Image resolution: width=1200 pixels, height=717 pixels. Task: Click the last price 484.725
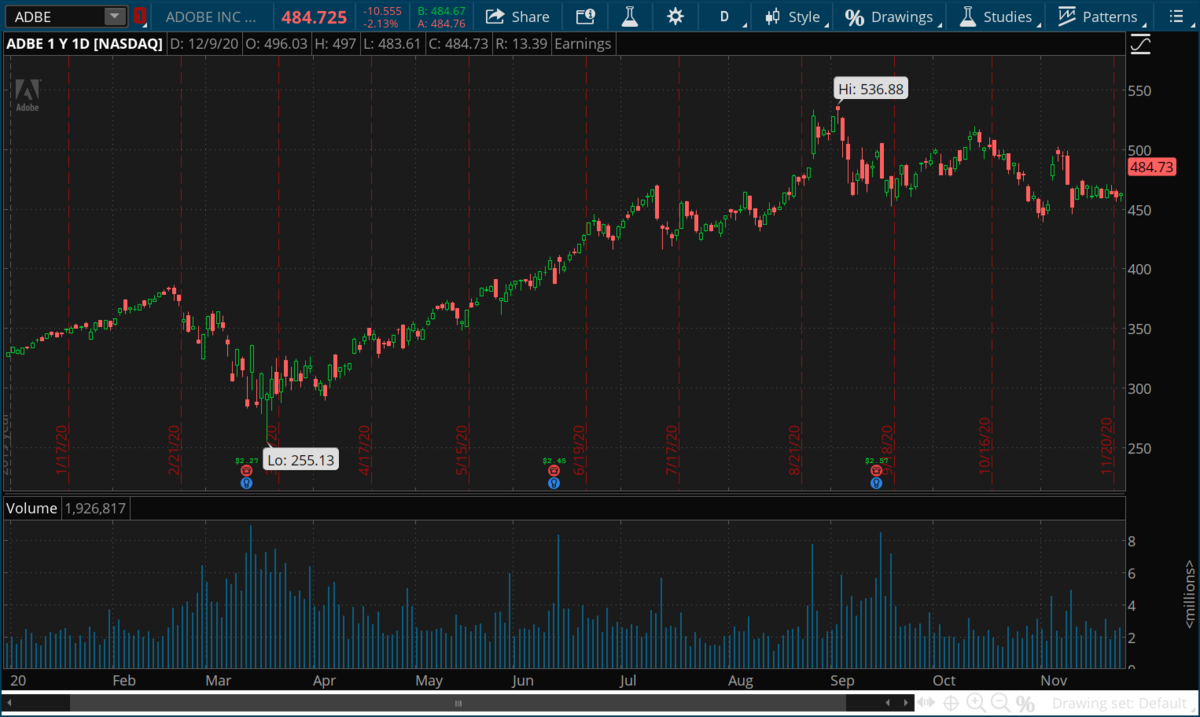point(314,17)
